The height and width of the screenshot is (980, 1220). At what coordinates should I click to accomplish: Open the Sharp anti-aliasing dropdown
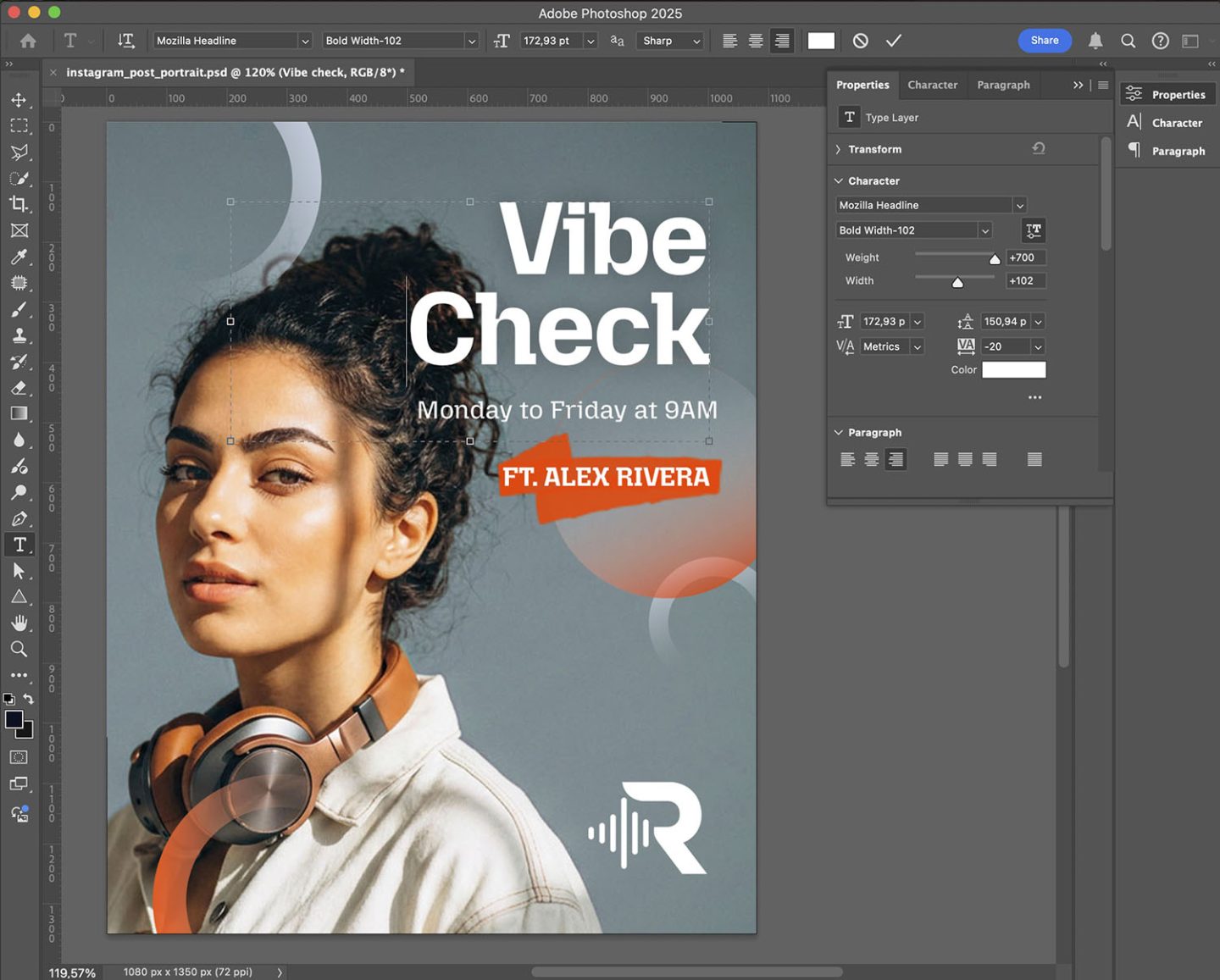pyautogui.click(x=671, y=41)
